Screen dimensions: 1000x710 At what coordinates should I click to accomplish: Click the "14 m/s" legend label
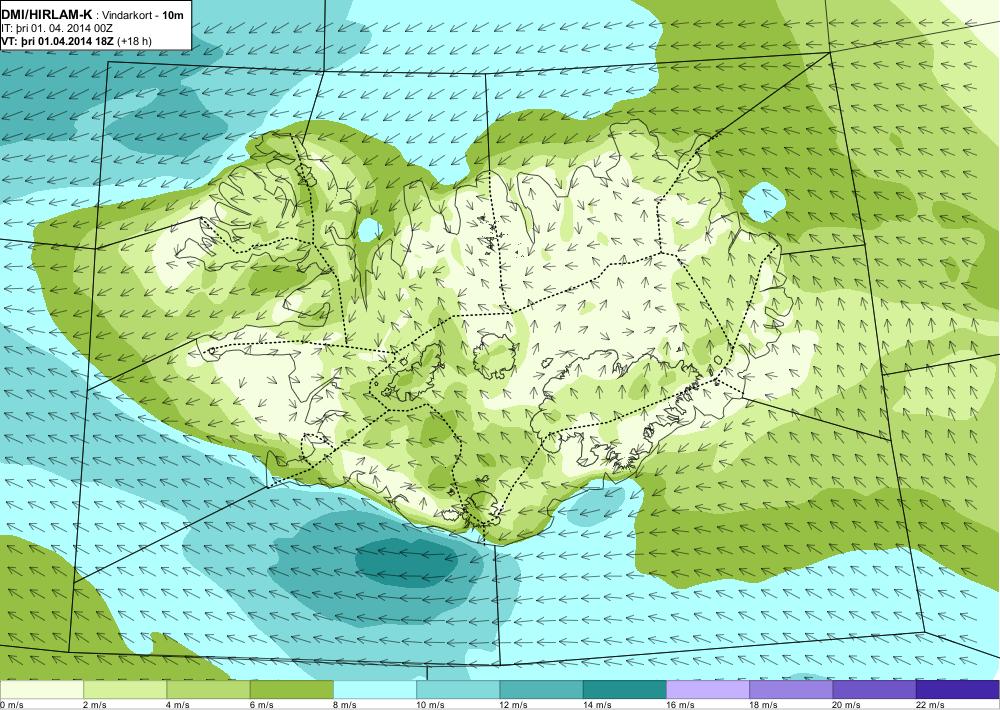597,705
